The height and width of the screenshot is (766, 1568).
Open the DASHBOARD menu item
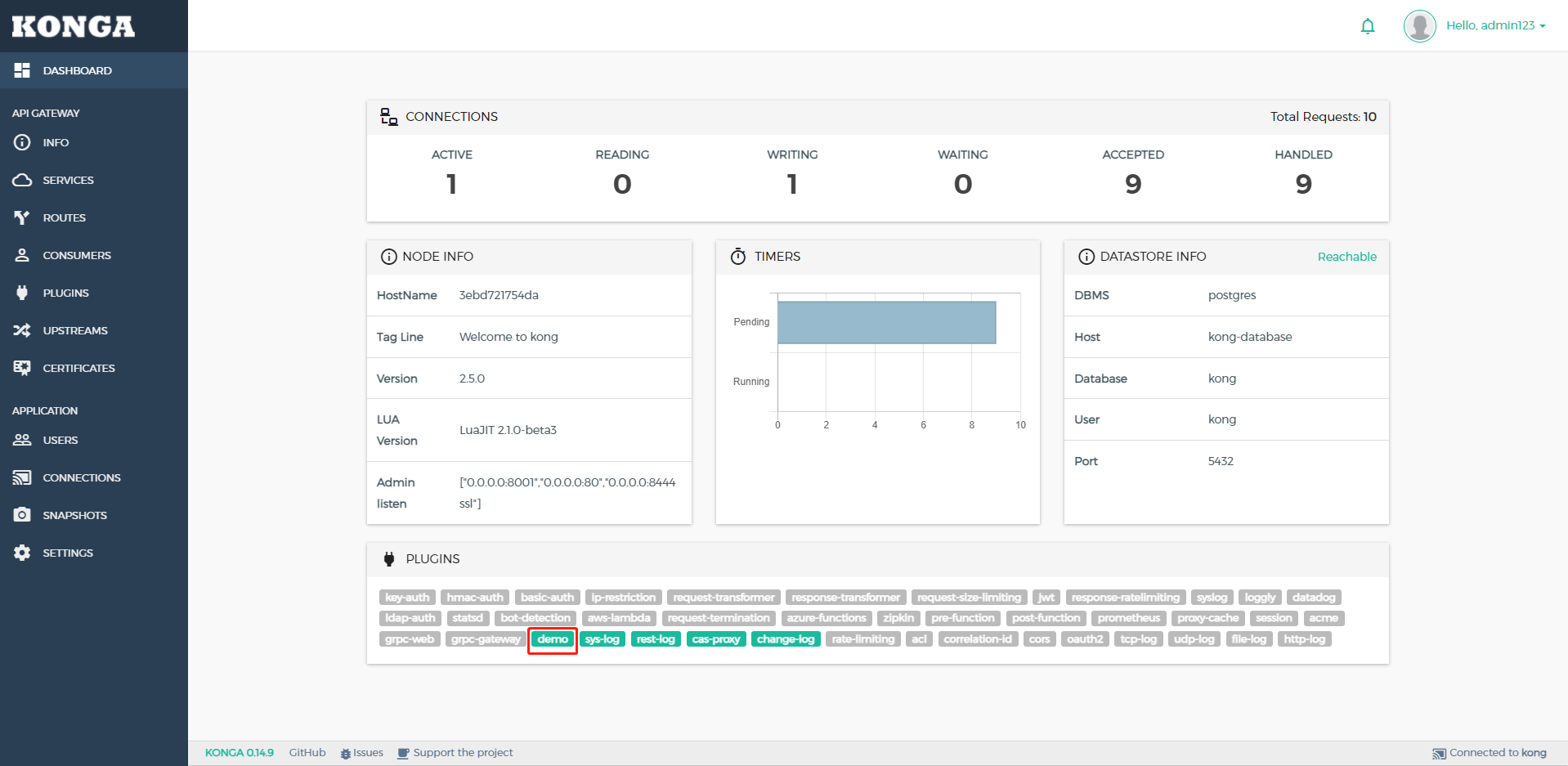(94, 70)
